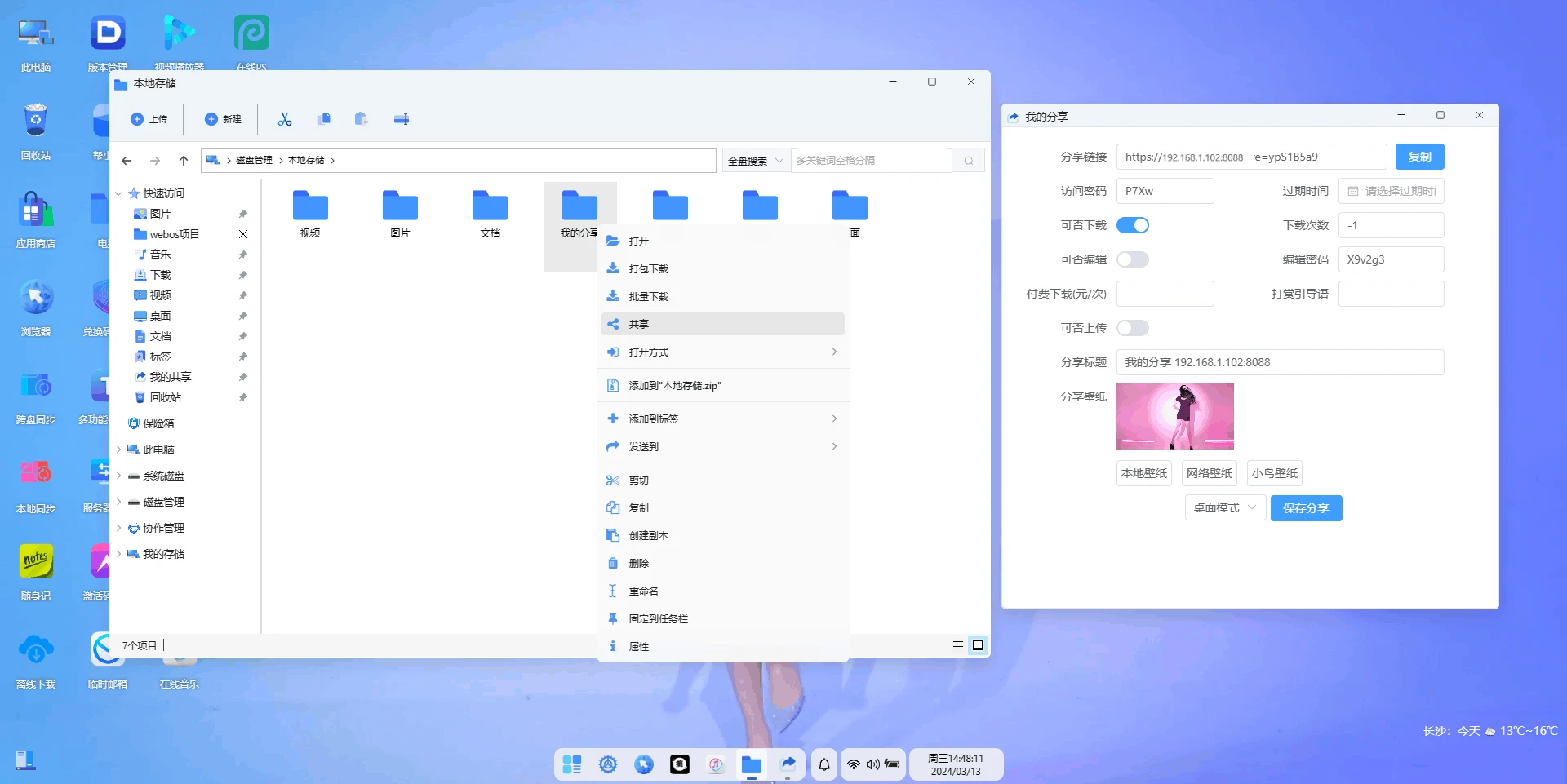This screenshot has height=784, width=1567.
Task: Click the share wallpaper thumbnail
Action: (x=1174, y=416)
